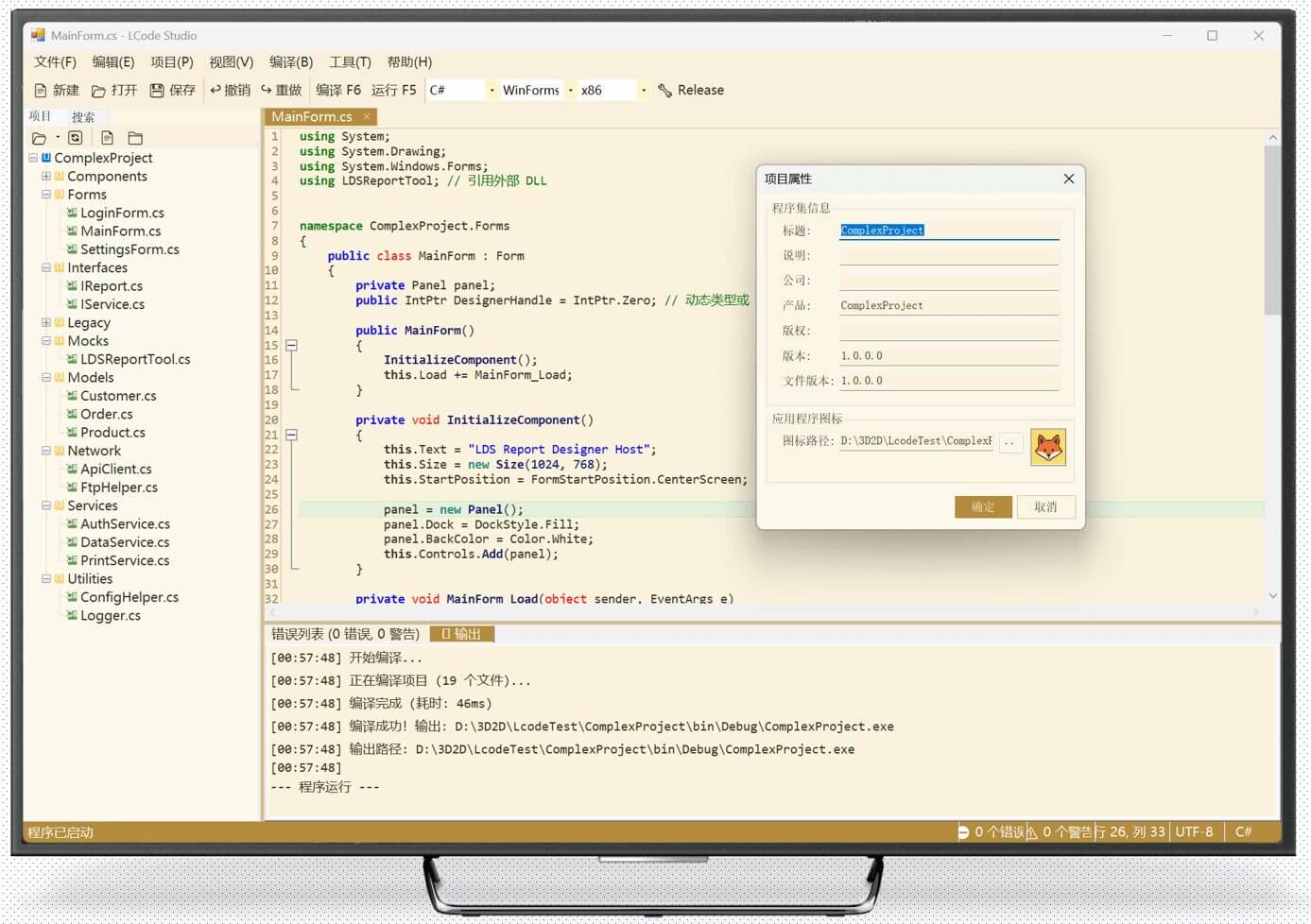Screen dimensions: 1311x924
Task: Click the Release wrench icon
Action: (665, 91)
